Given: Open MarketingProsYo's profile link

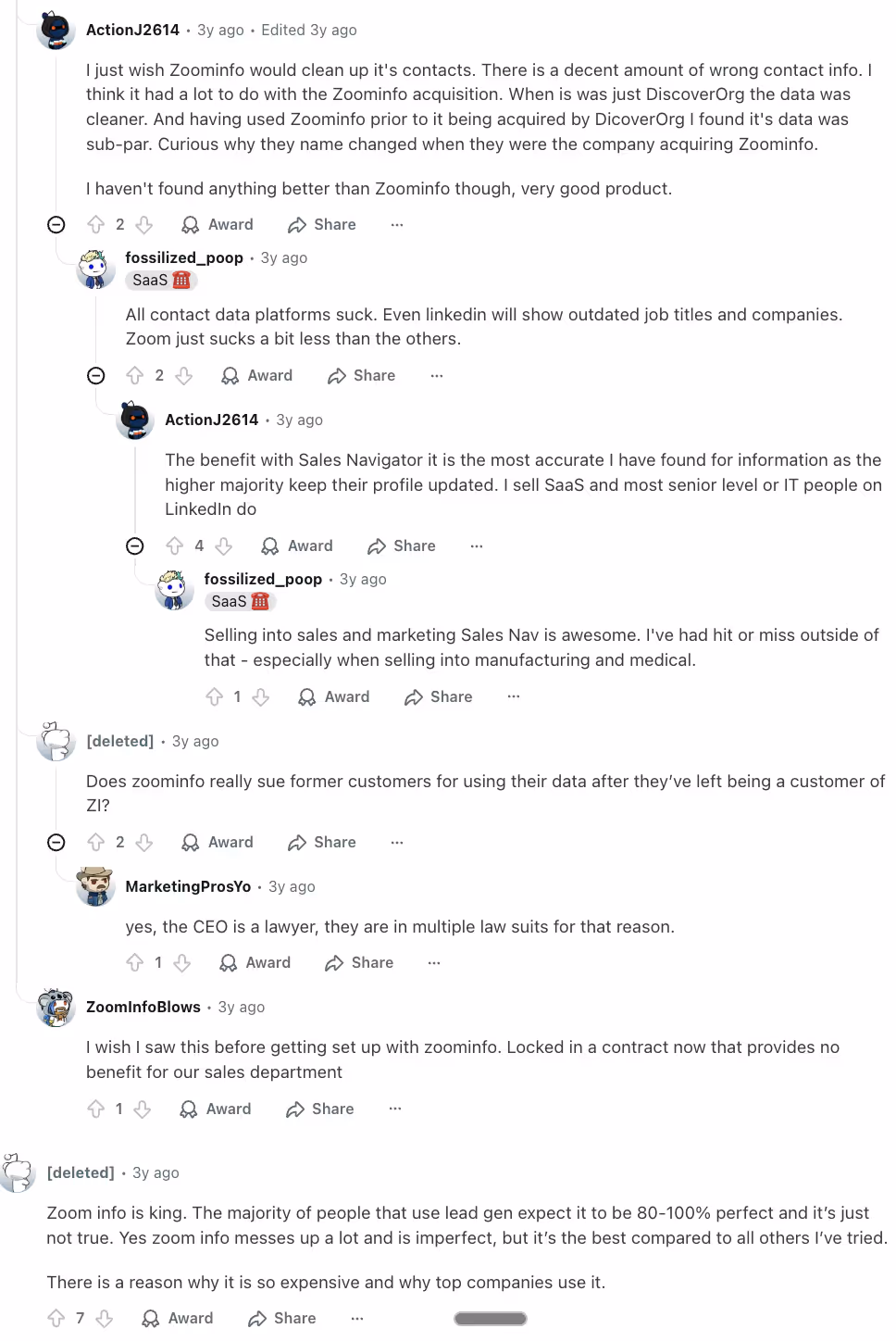Looking at the screenshot, I should point(188,886).
